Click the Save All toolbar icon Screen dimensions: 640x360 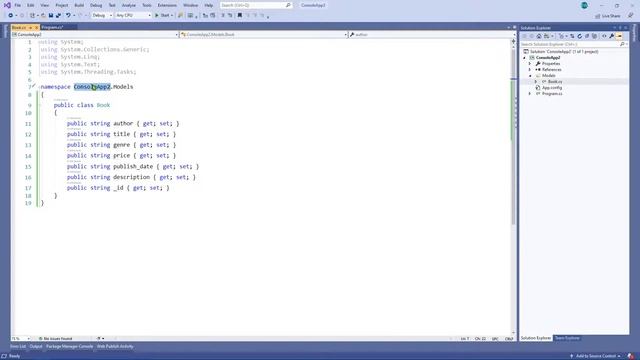point(58,16)
